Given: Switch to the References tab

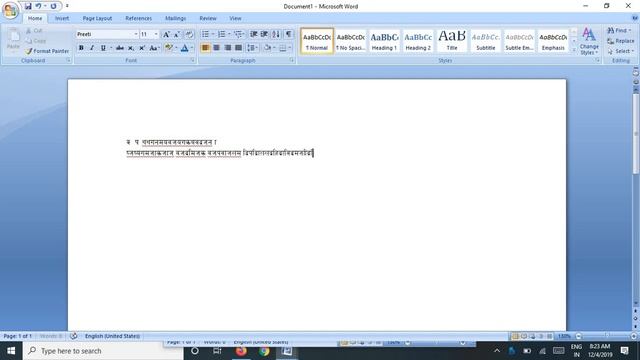Looking at the screenshot, I should pyautogui.click(x=138, y=18).
